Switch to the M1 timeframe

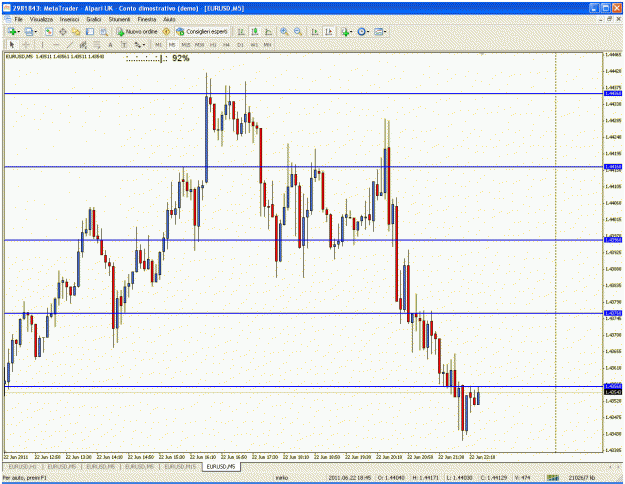coord(159,45)
